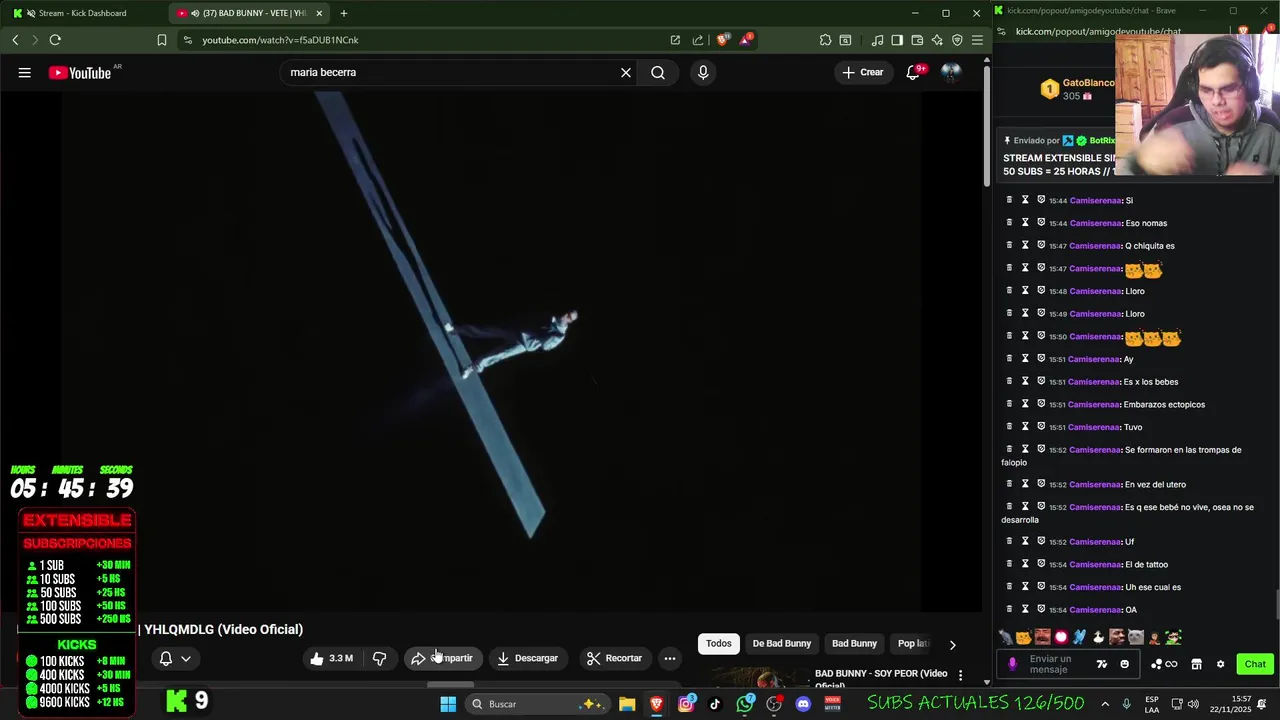Open File Explorer from taskbar
Viewport: 1280px width, 720px height.
[x=627, y=704]
